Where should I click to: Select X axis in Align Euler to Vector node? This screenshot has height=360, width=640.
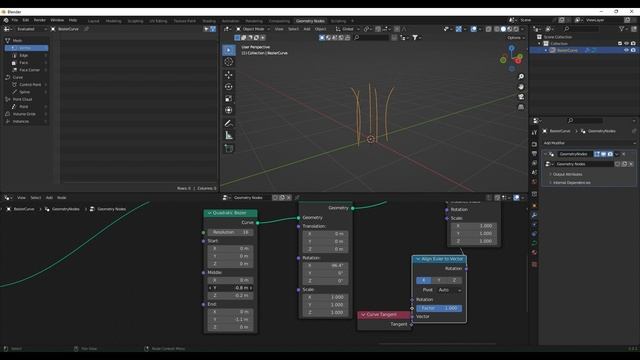[424, 280]
